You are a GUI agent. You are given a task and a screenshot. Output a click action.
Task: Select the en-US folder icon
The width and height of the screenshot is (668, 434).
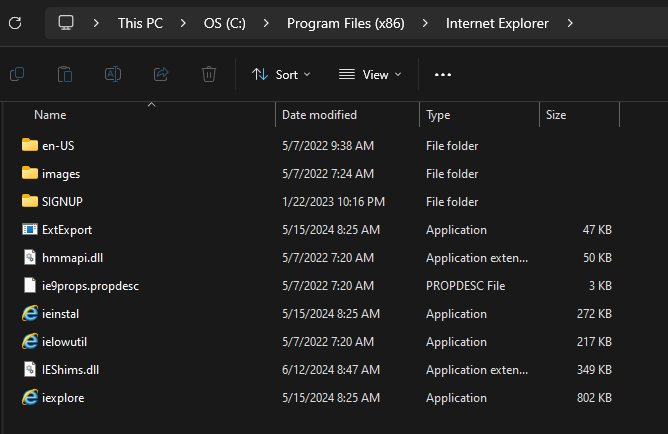pyautogui.click(x=30, y=145)
